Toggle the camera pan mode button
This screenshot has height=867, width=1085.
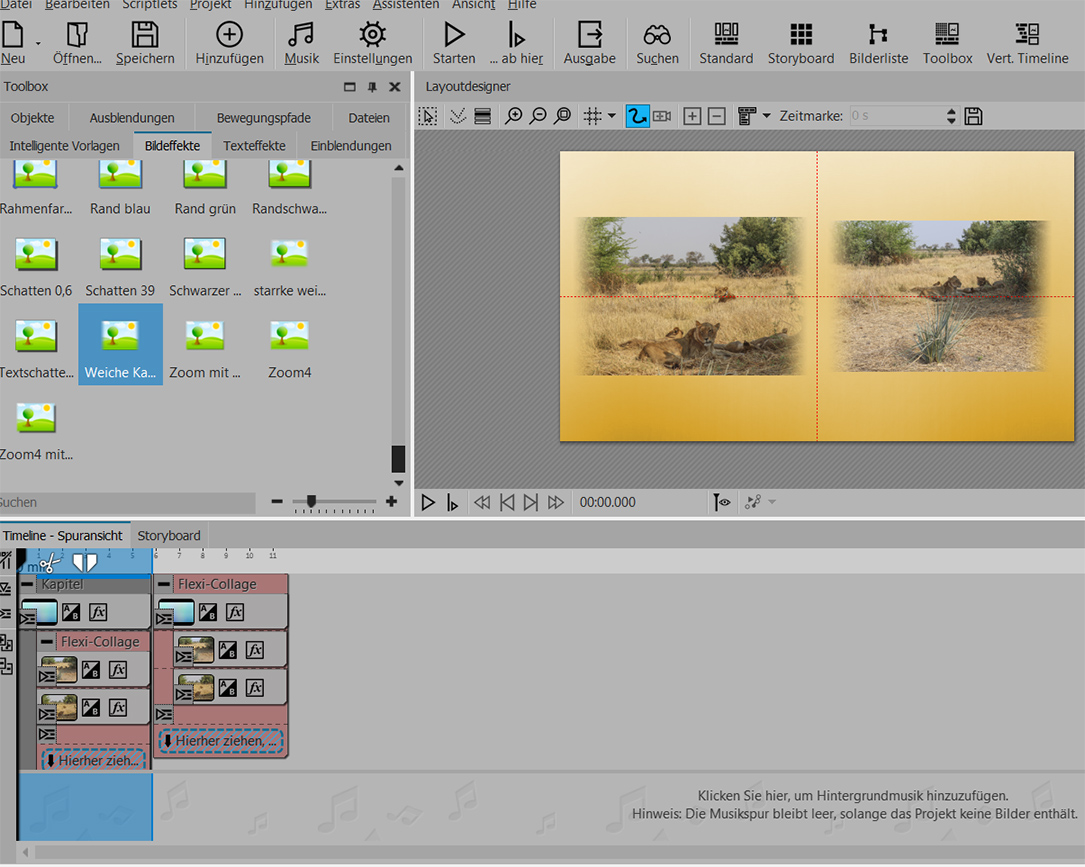662,116
